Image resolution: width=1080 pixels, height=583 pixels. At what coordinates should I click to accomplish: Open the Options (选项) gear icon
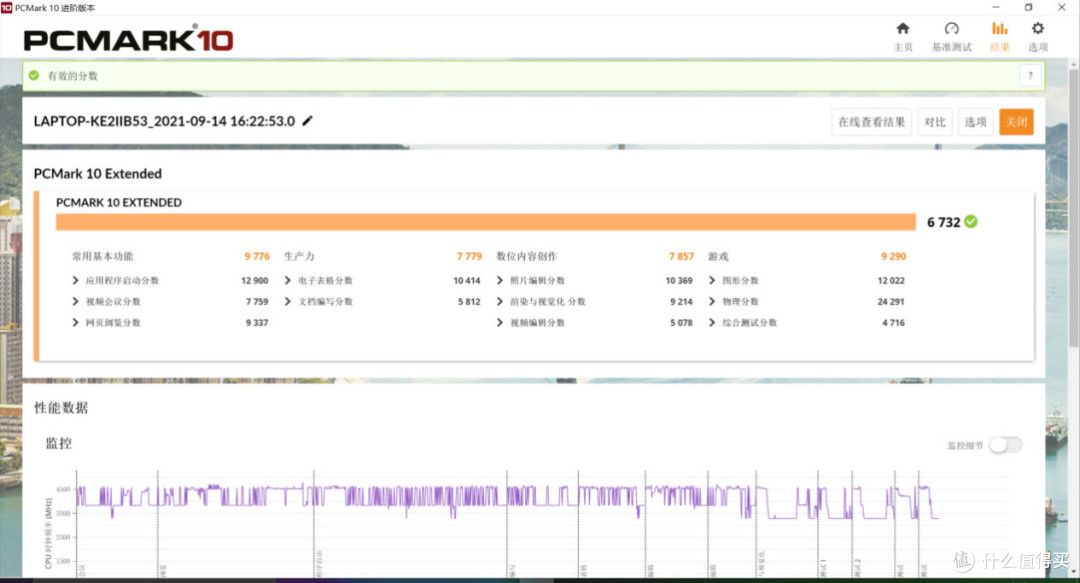tap(1037, 28)
